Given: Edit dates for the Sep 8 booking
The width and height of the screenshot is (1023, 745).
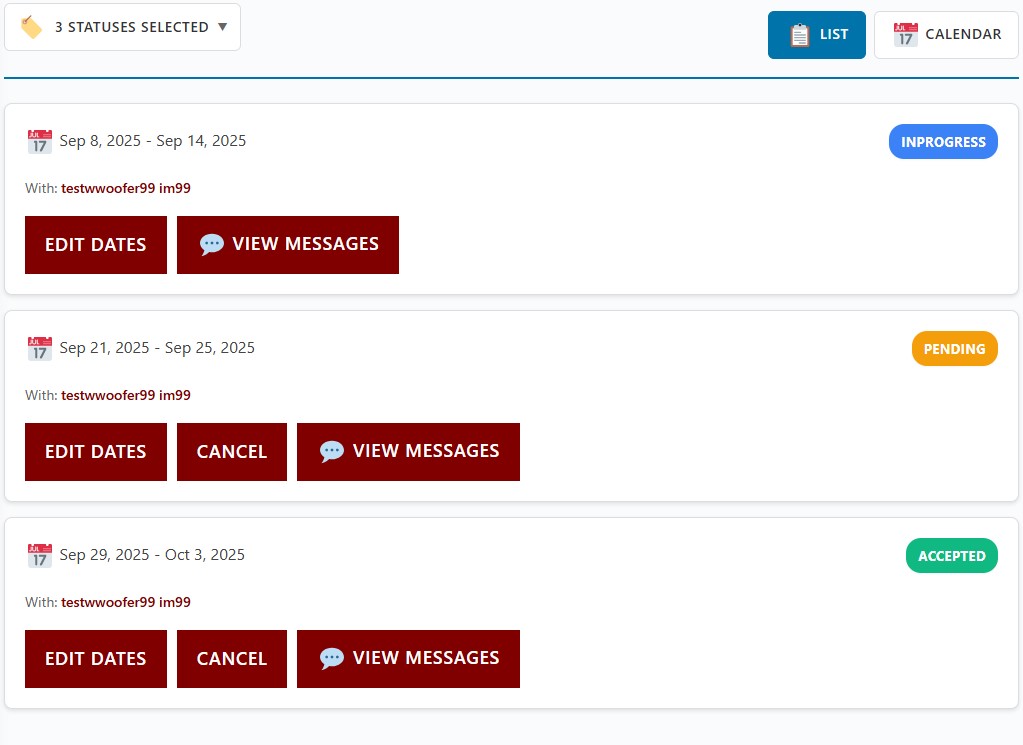Looking at the screenshot, I should click(96, 245).
